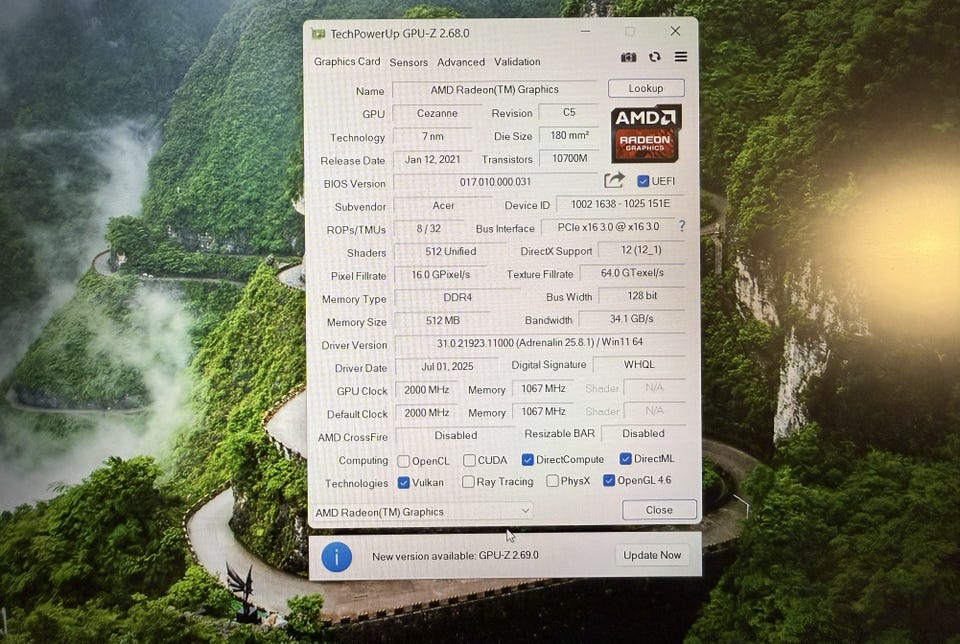Enable the CUDA checkbox

[469, 460]
